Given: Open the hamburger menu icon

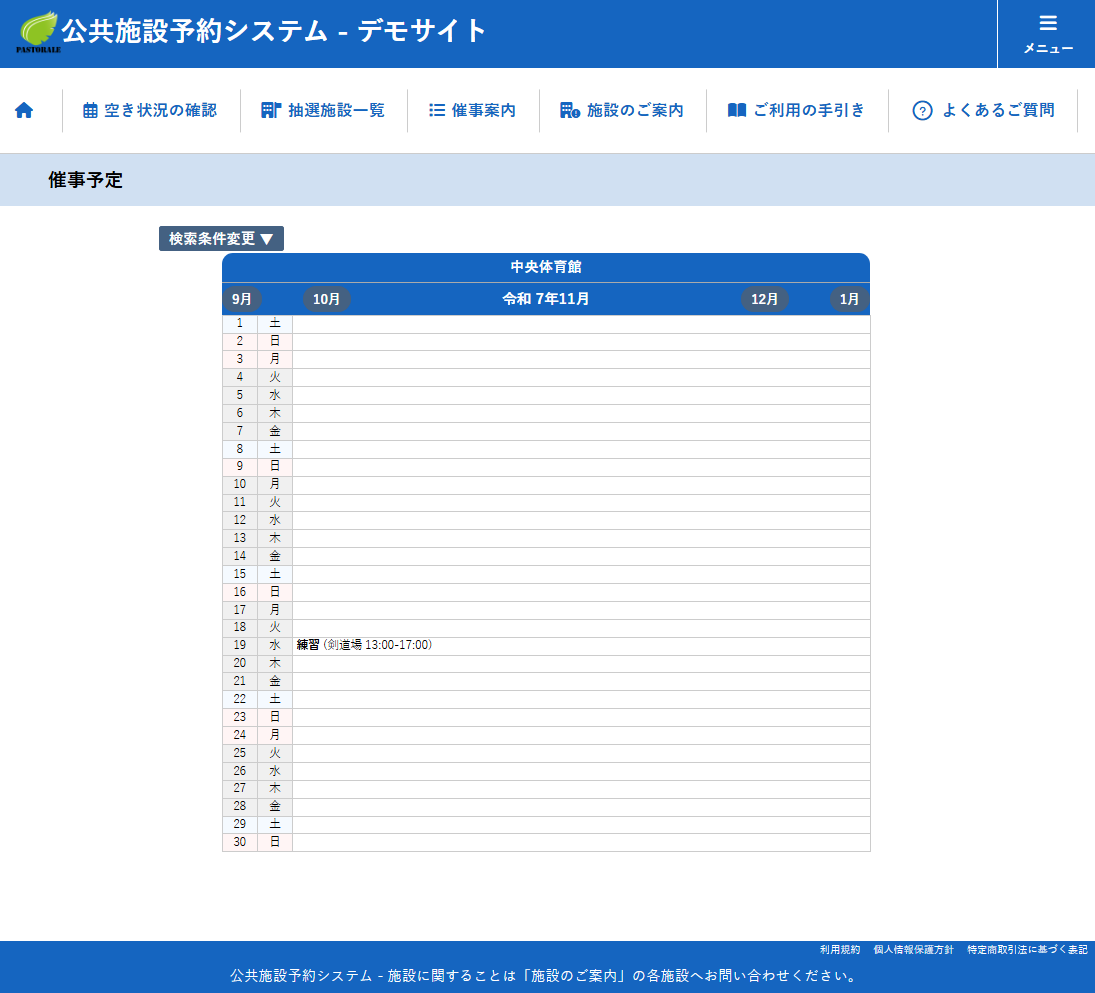Looking at the screenshot, I should pos(1047,24).
